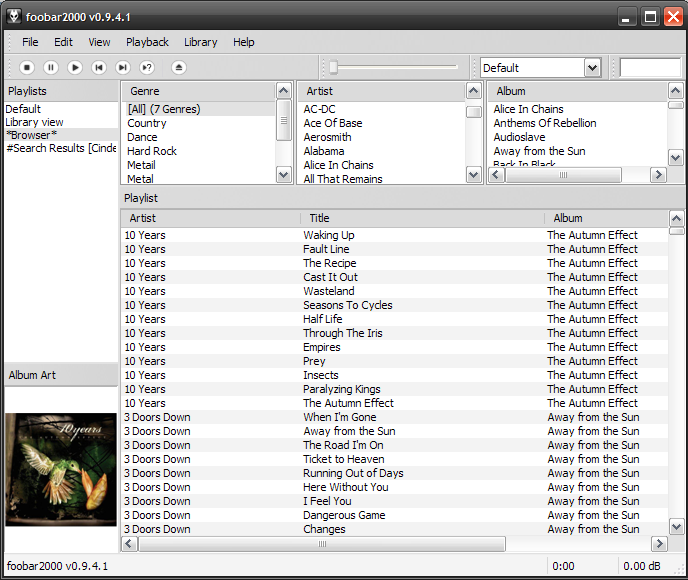Select track Seasons To Cycles
Screen dimensions: 688x580
tap(394, 305)
